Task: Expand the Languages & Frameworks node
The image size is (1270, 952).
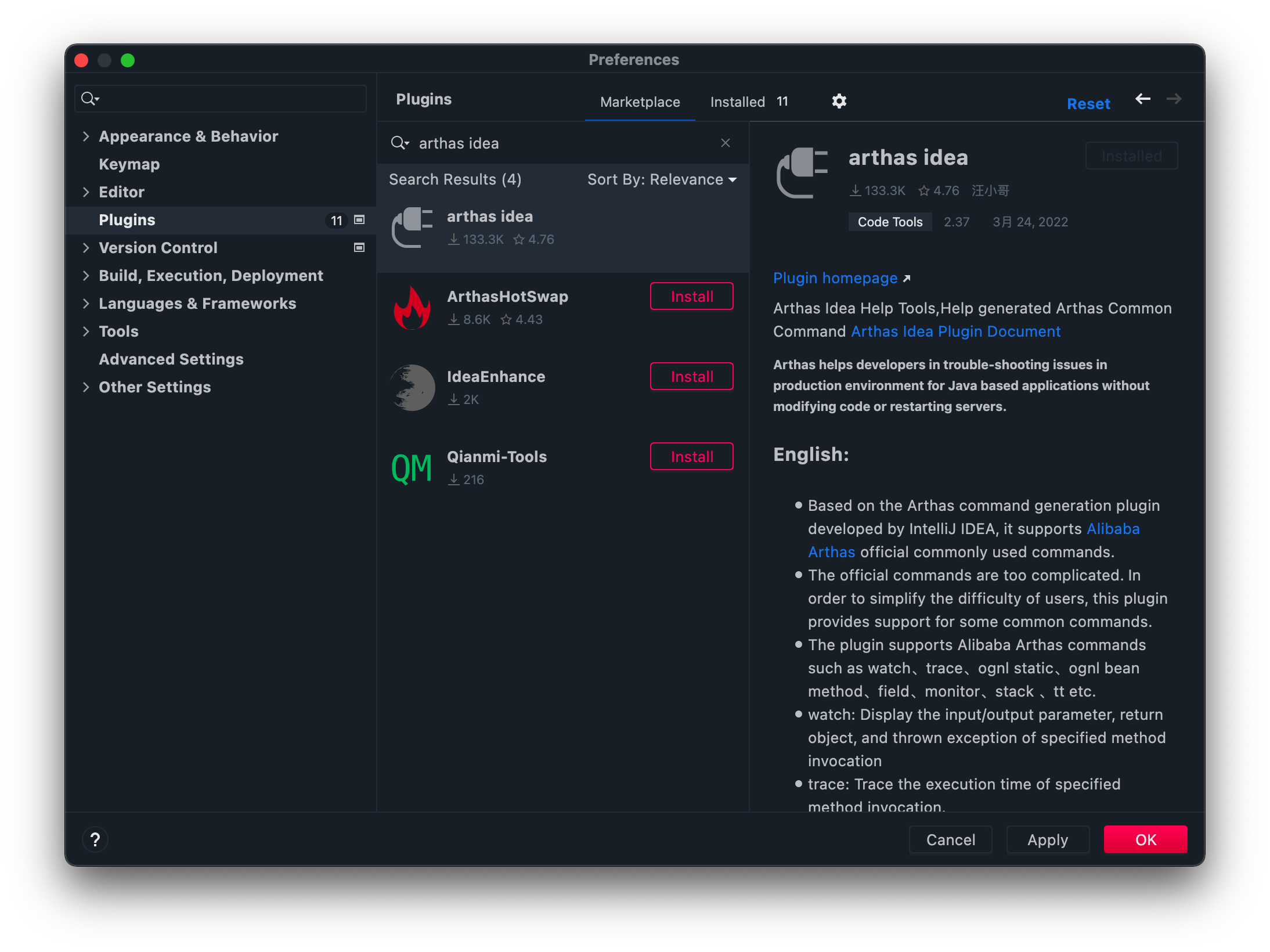Action: coord(86,304)
